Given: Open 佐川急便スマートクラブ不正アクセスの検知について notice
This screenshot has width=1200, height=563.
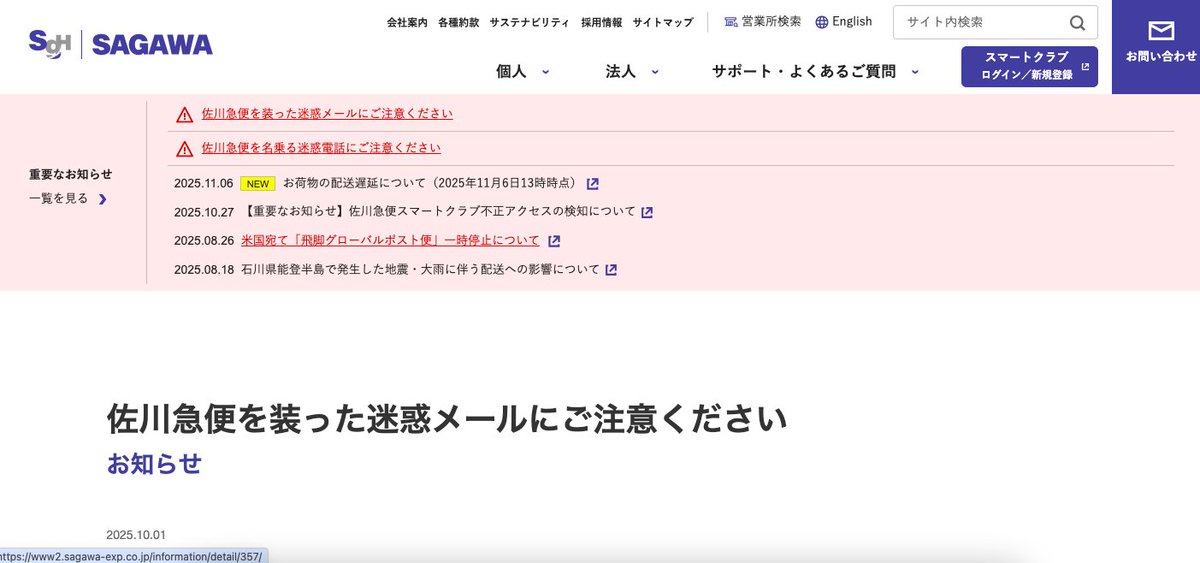Looking at the screenshot, I should click(x=438, y=212).
